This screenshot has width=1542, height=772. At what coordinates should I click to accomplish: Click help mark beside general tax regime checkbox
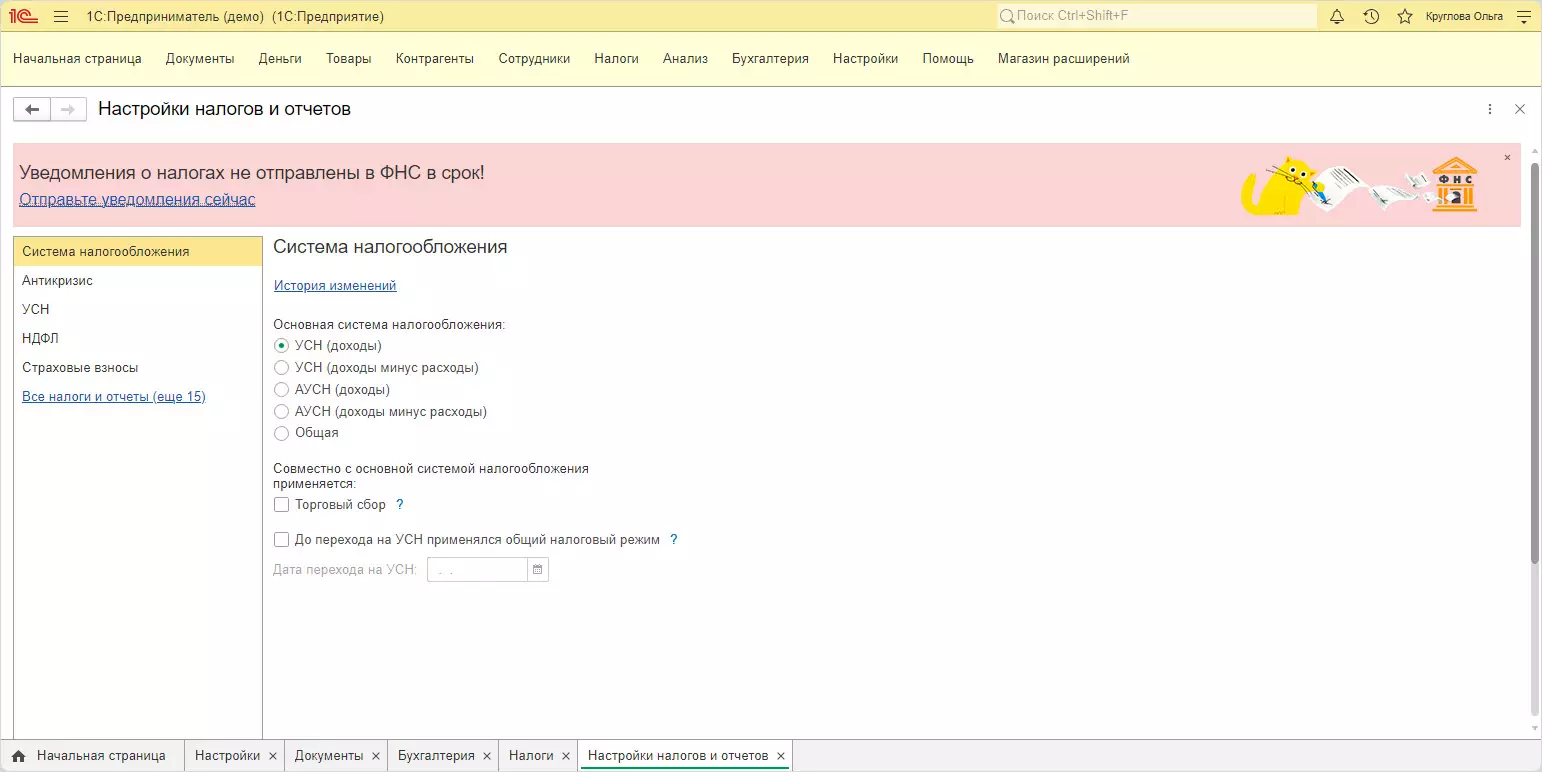[674, 540]
